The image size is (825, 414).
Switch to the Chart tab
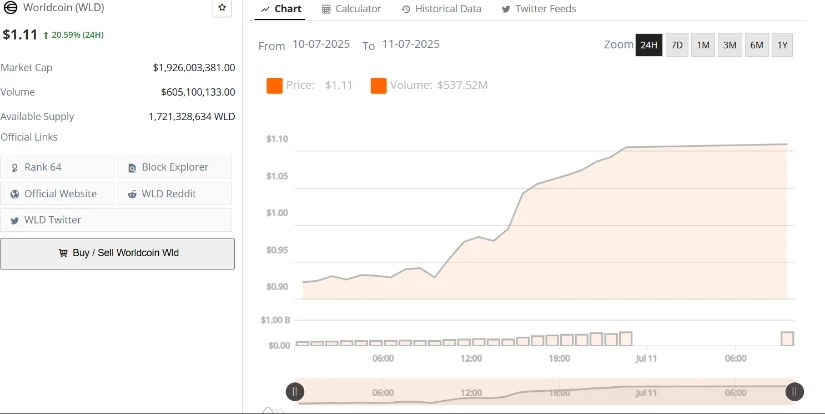coord(281,9)
